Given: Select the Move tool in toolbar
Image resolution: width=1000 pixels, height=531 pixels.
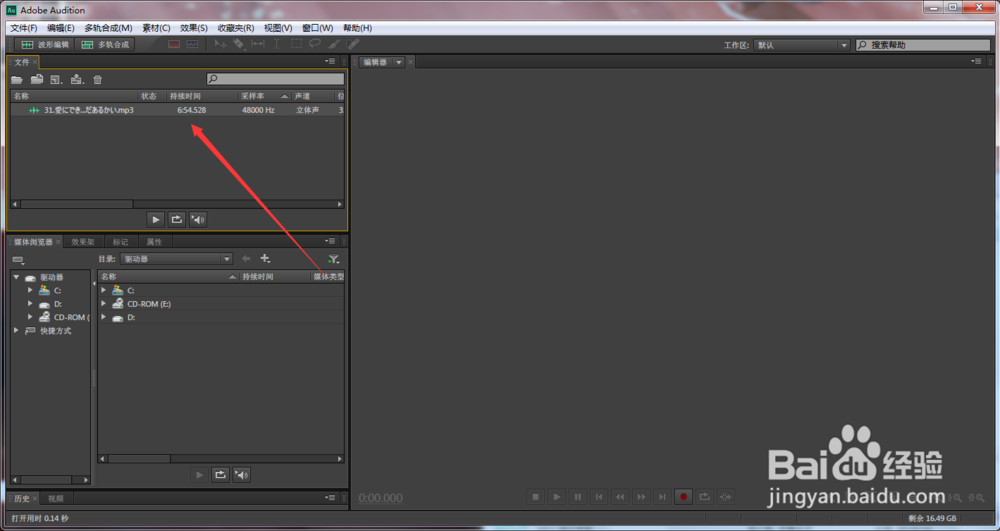Looking at the screenshot, I should click(221, 44).
